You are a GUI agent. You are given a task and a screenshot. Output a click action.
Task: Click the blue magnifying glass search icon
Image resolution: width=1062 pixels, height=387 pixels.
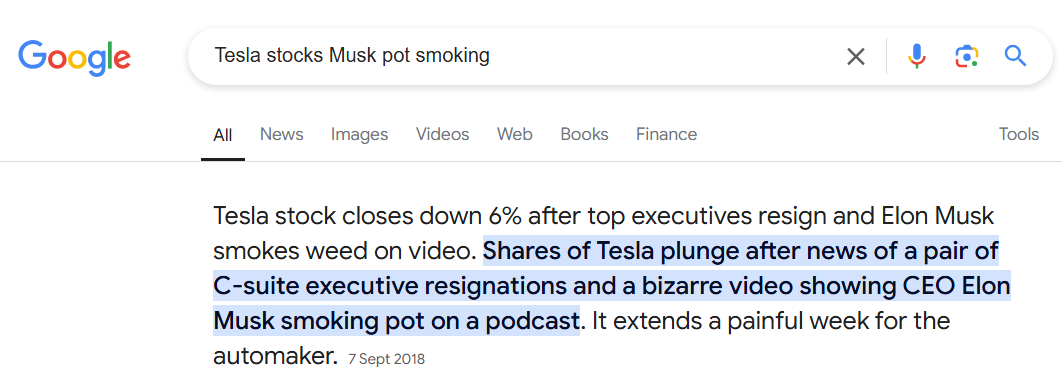[1015, 56]
